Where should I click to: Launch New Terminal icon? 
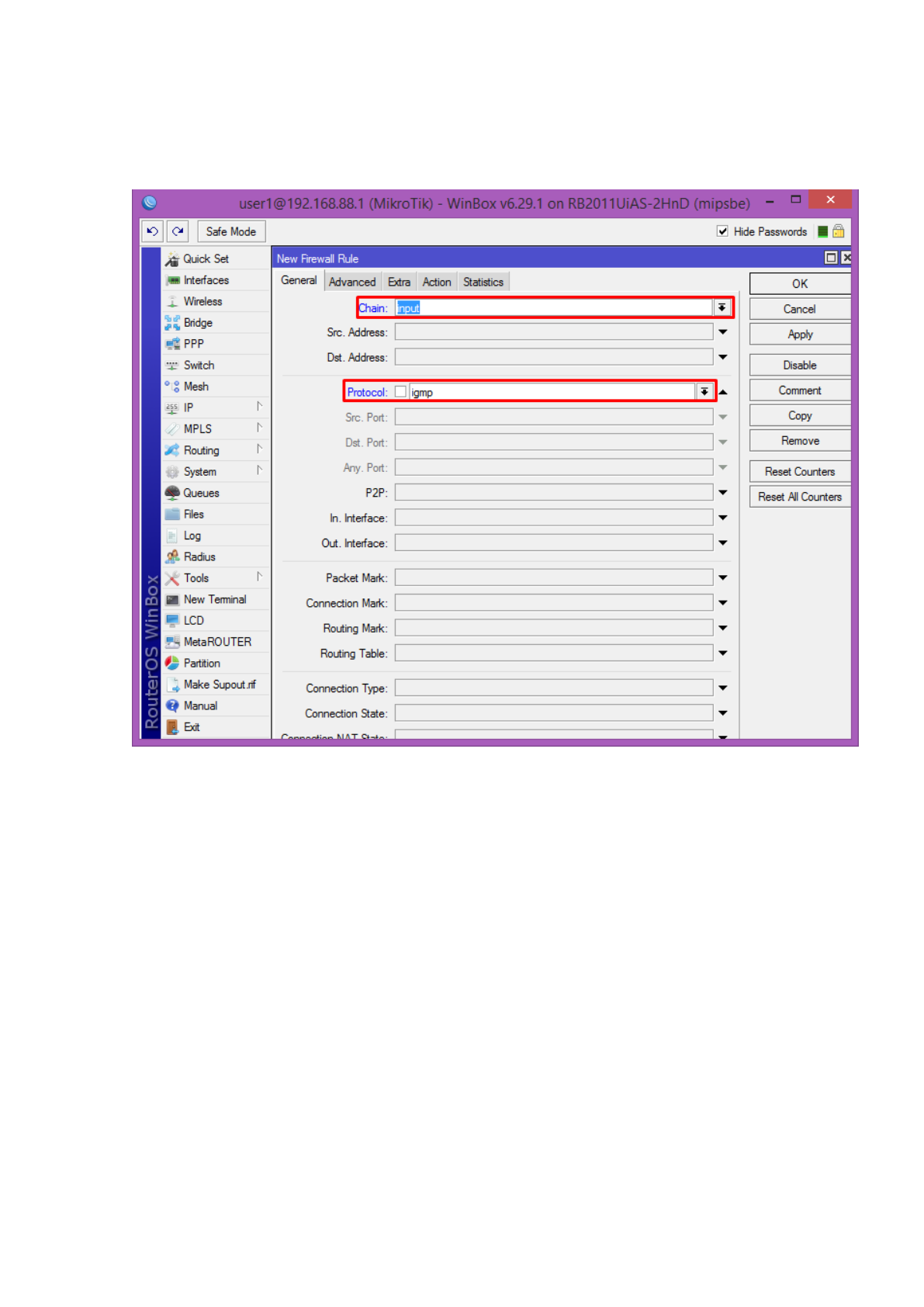[172, 599]
